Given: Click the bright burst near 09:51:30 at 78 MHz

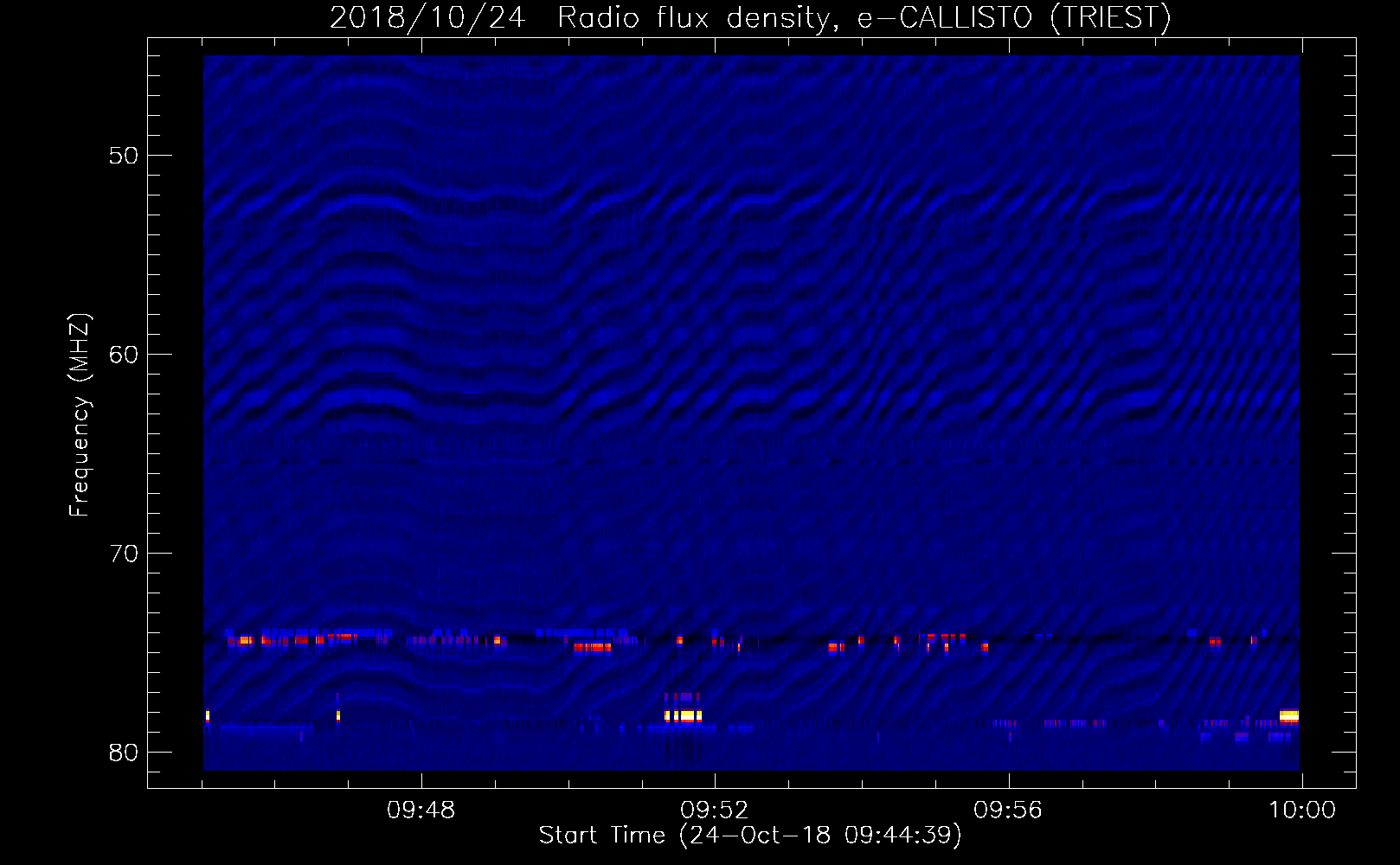Looking at the screenshot, I should pos(684,715).
